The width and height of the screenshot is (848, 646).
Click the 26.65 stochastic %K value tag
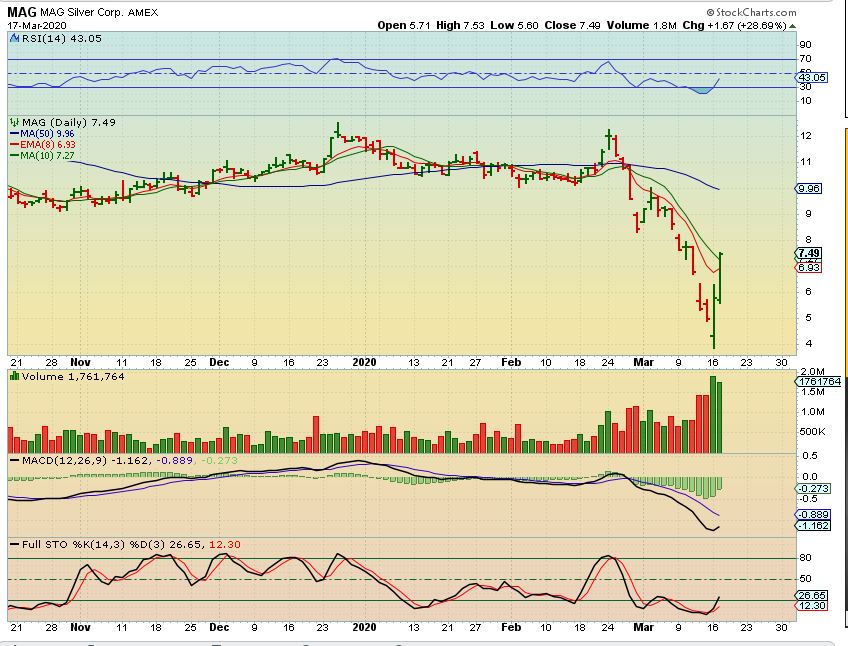[812, 595]
